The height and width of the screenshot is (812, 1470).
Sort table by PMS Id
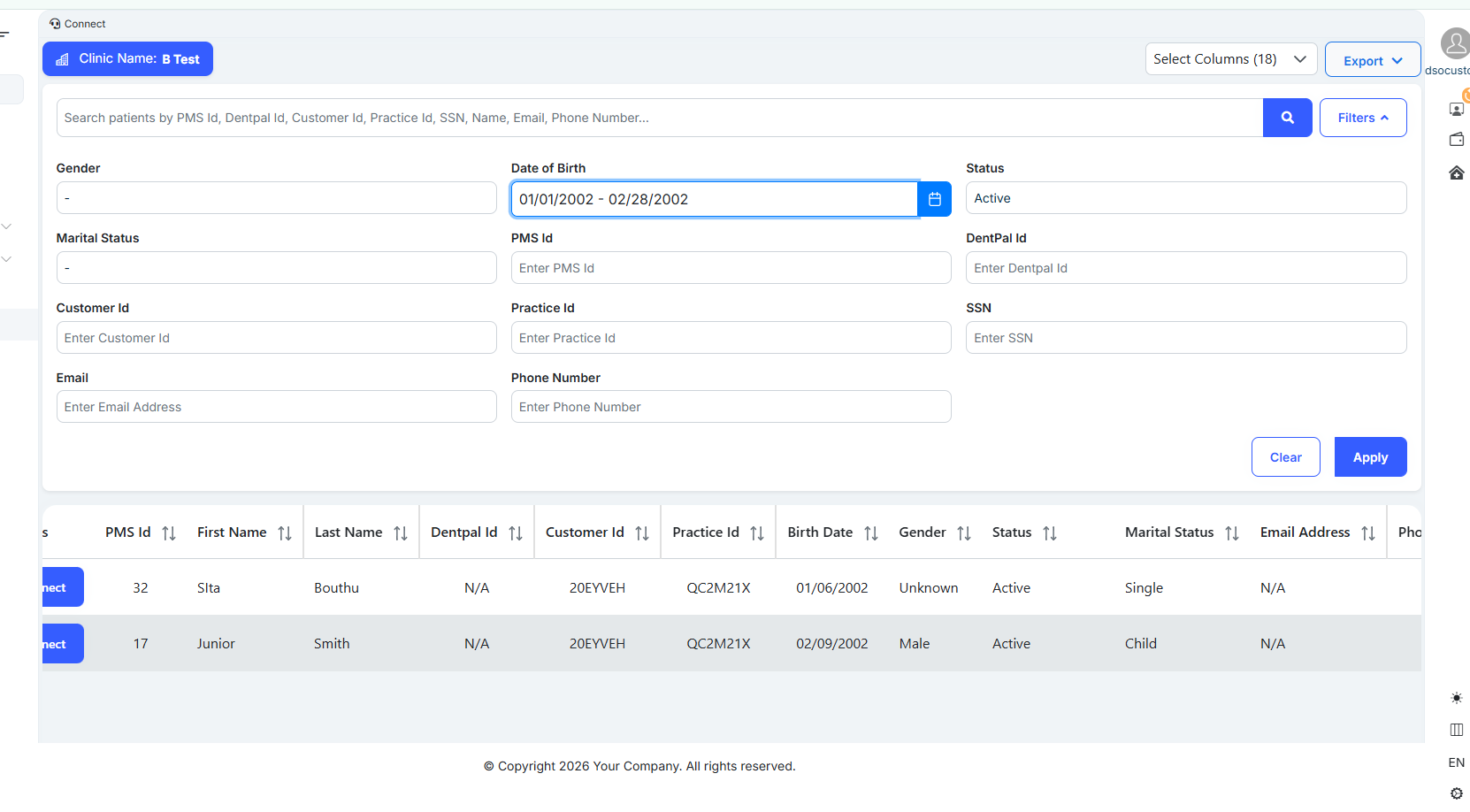[x=169, y=532]
